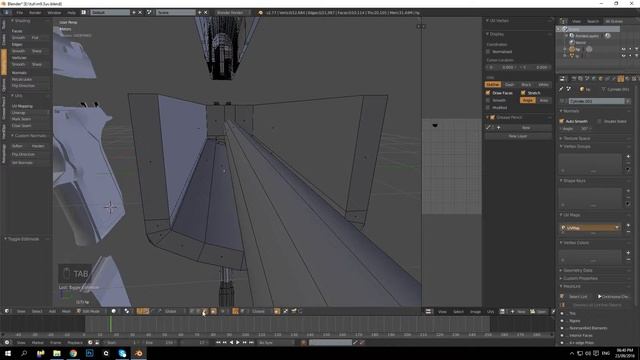Click the viewport shading sphere icon
Viewport: 640px width, 360px height.
pos(114,311)
